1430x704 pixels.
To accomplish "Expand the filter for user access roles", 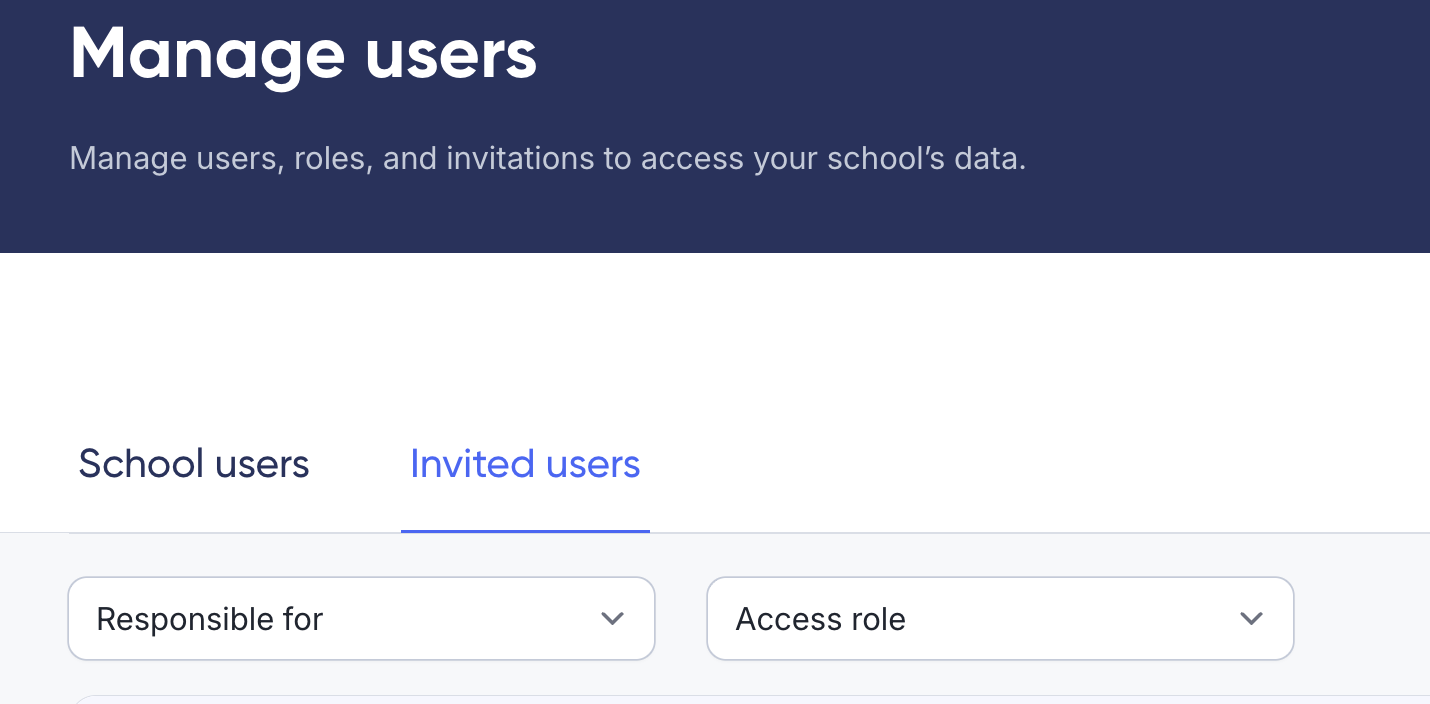I will [1000, 619].
